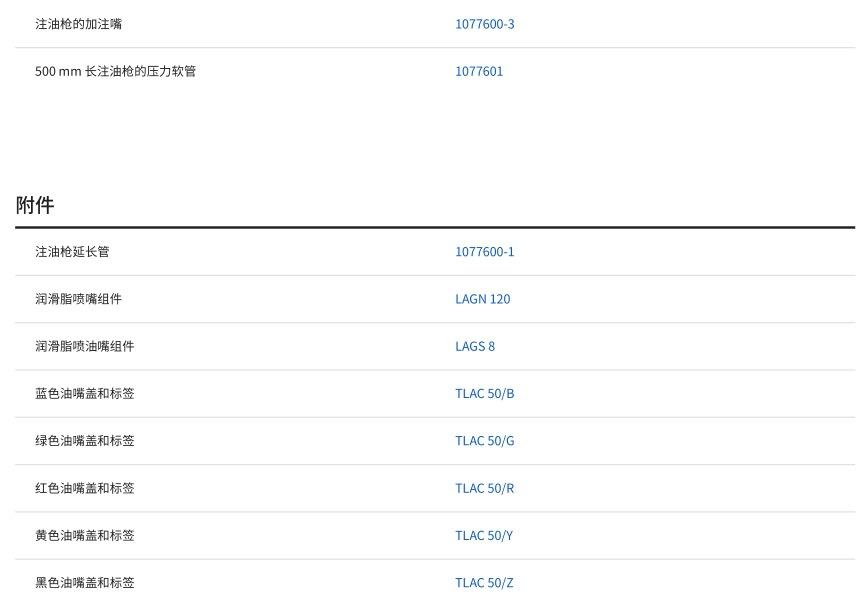861x613 pixels.
Task: Click the 附件 section heading
Action: [35, 205]
